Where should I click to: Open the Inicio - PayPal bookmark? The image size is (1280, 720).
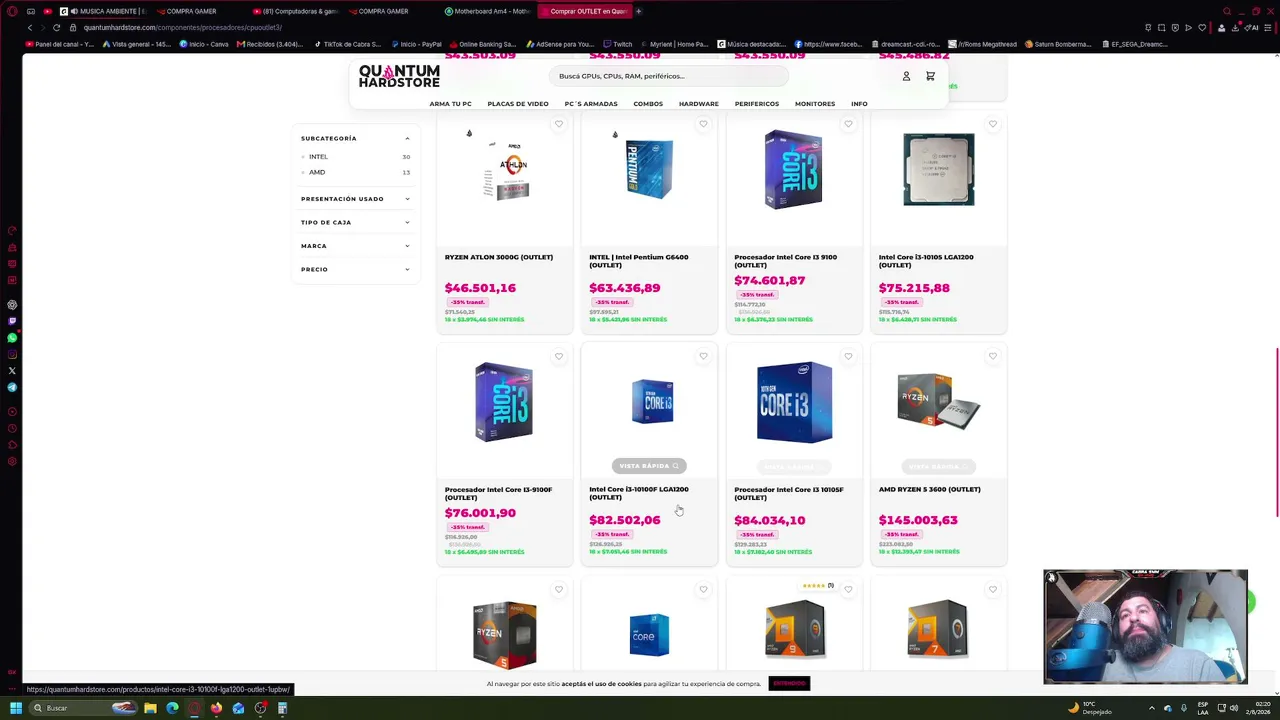click(x=416, y=44)
